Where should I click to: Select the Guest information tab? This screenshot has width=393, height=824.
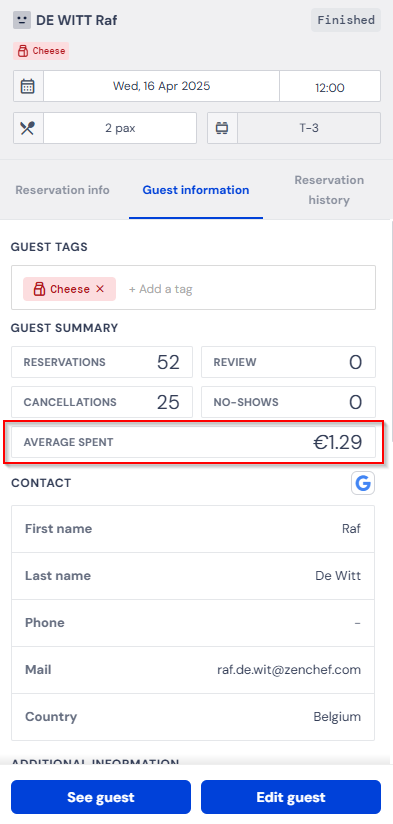196,190
